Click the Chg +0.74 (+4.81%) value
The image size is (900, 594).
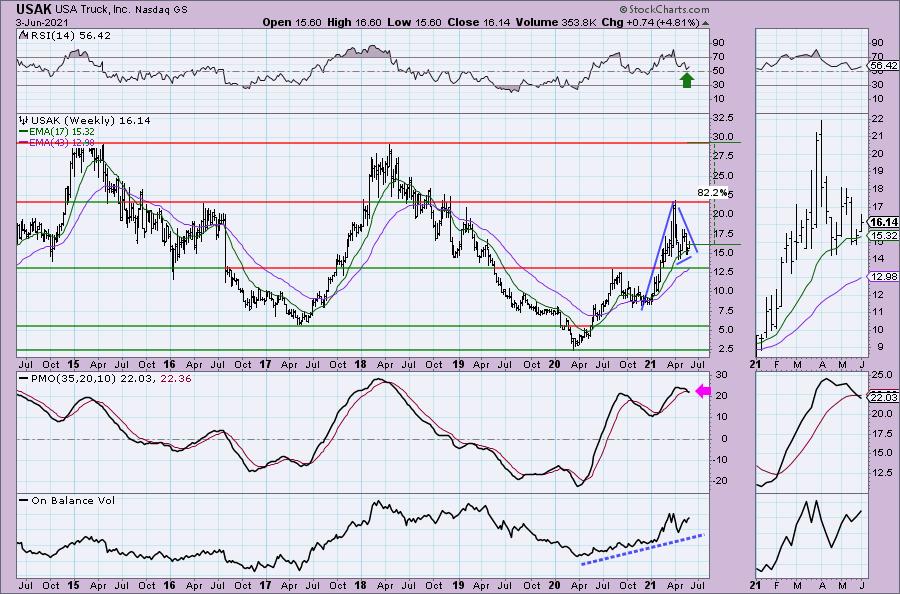(650, 22)
